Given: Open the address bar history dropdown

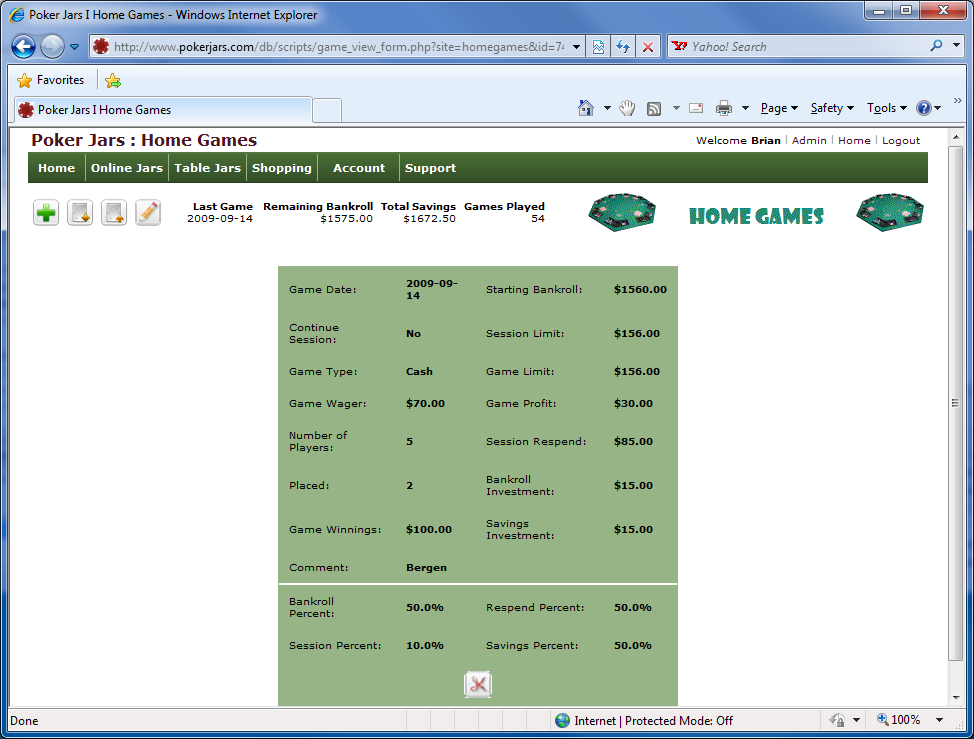Looking at the screenshot, I should click(576, 47).
